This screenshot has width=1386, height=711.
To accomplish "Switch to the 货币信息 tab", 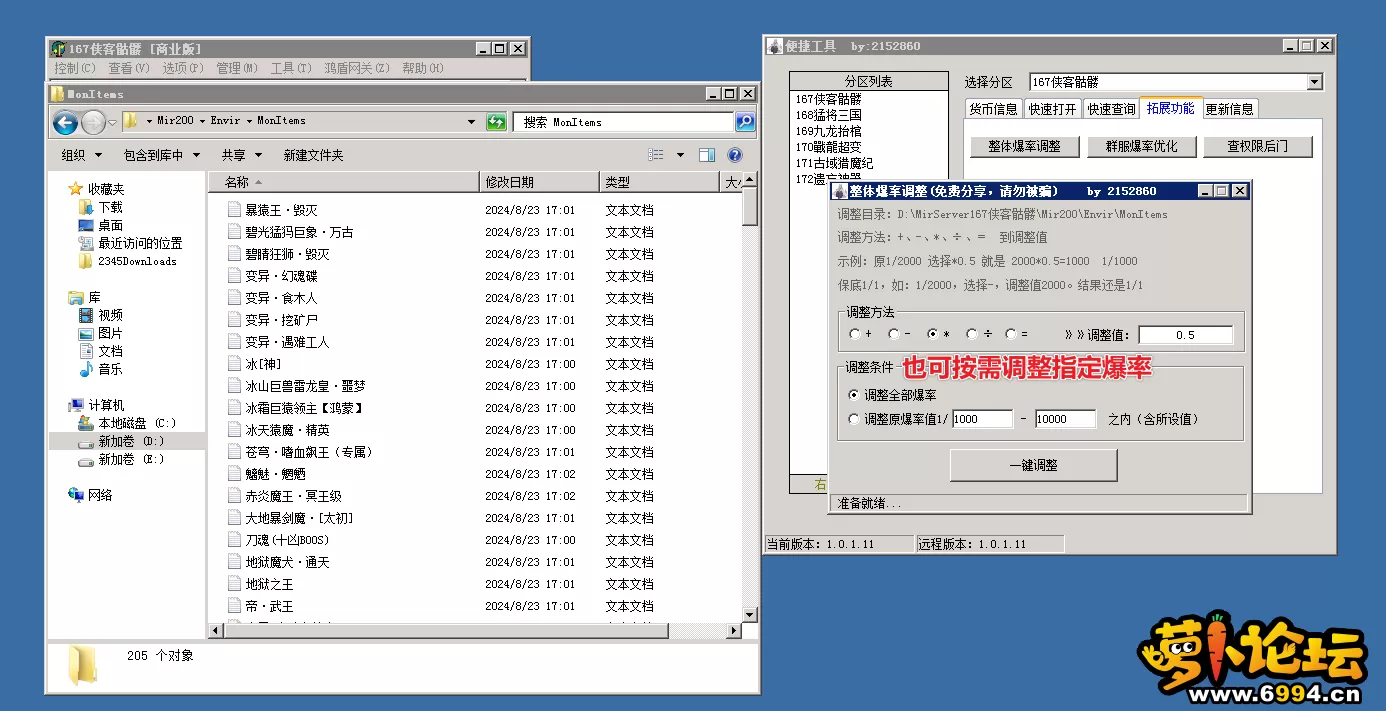I will click(x=994, y=109).
